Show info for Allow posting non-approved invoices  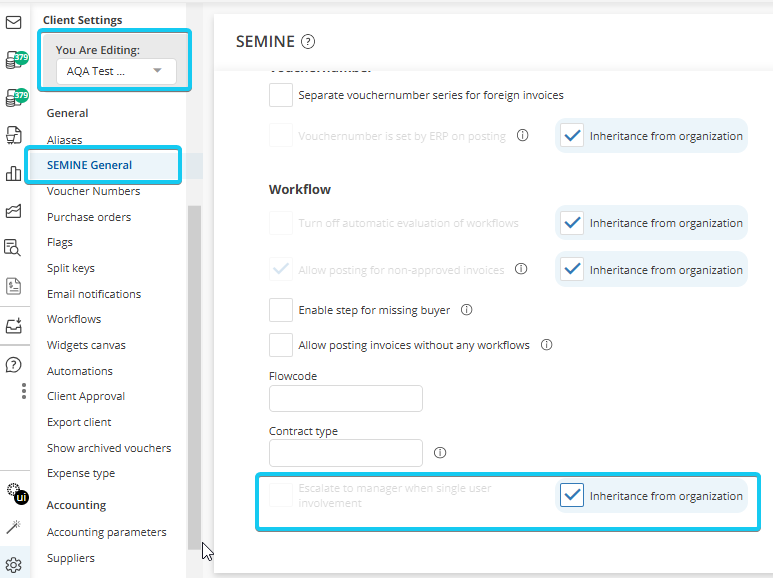tap(521, 269)
